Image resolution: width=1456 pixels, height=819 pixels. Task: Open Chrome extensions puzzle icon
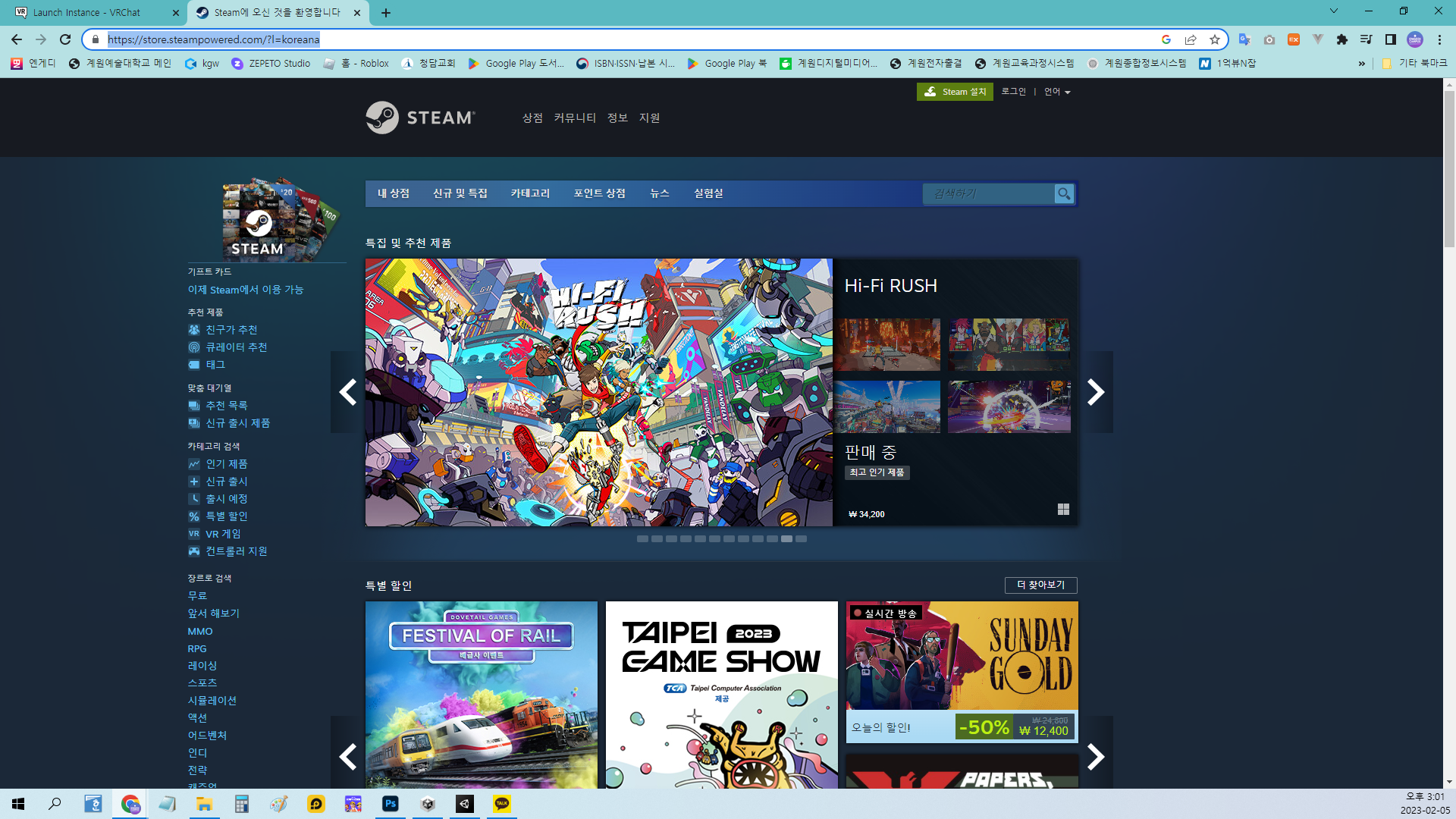(1341, 39)
